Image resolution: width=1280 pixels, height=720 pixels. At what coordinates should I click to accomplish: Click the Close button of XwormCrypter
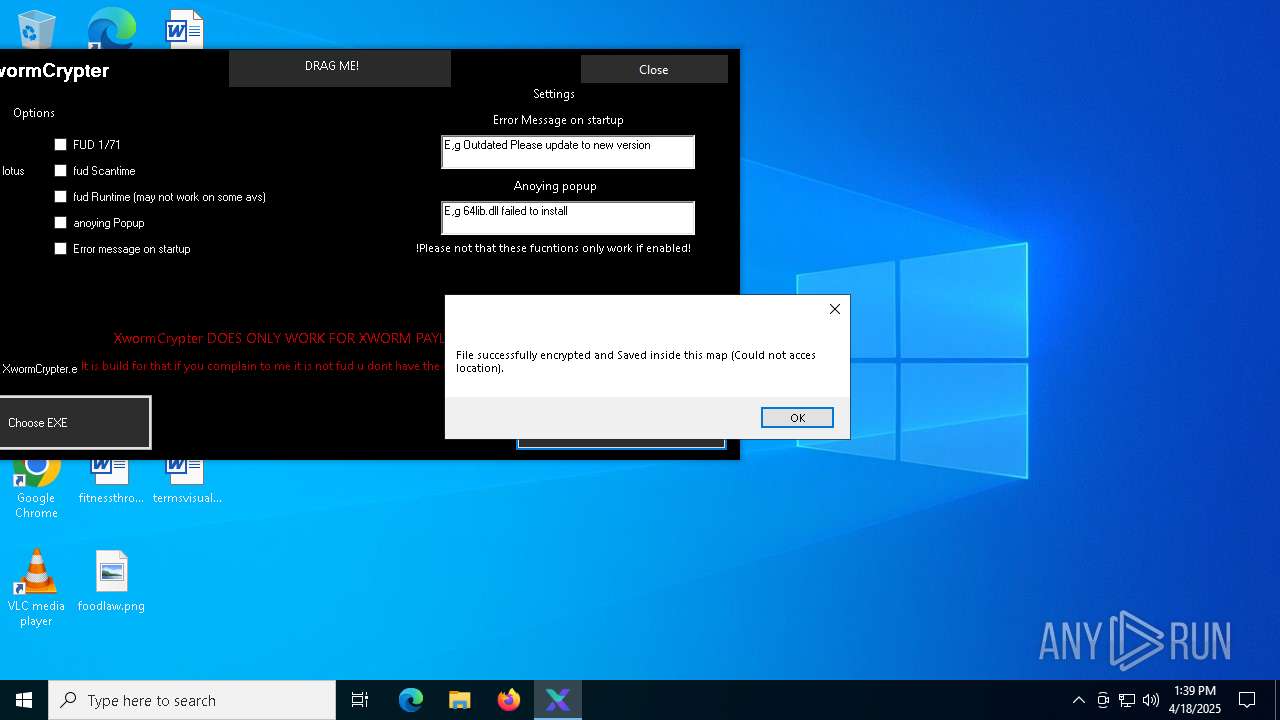[x=654, y=69]
